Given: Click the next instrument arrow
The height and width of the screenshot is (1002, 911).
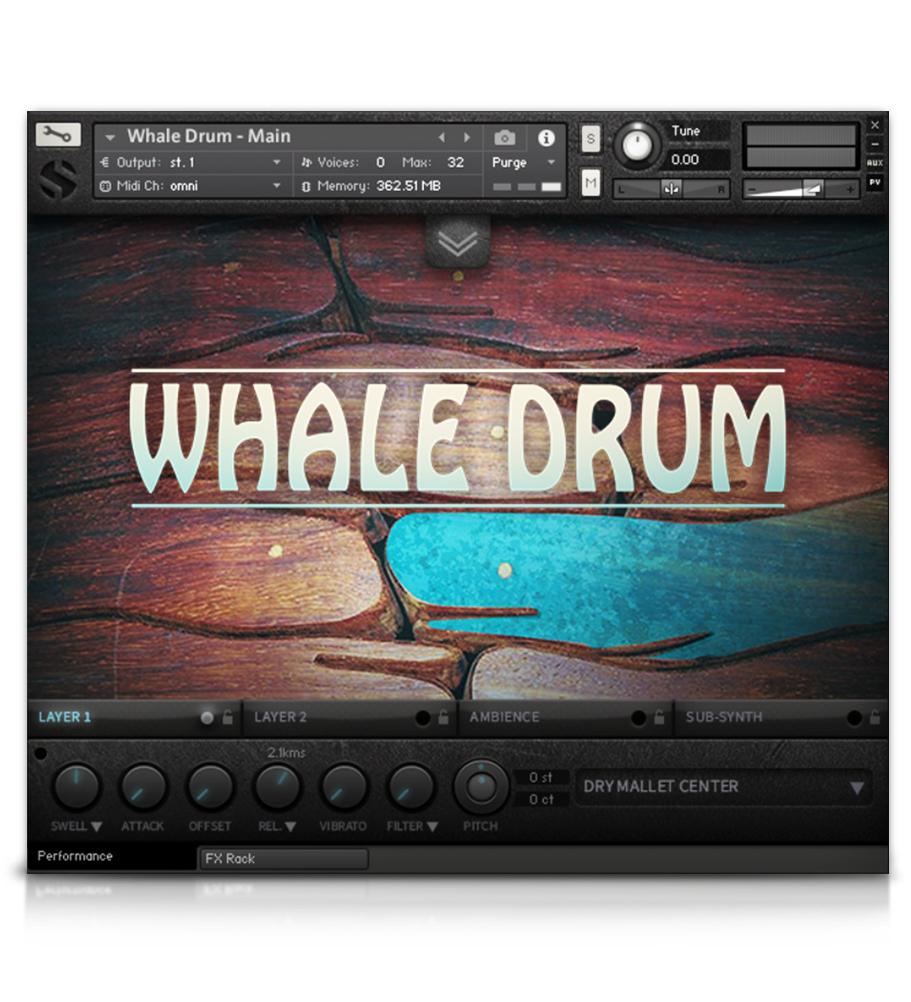Looking at the screenshot, I should tap(466, 137).
